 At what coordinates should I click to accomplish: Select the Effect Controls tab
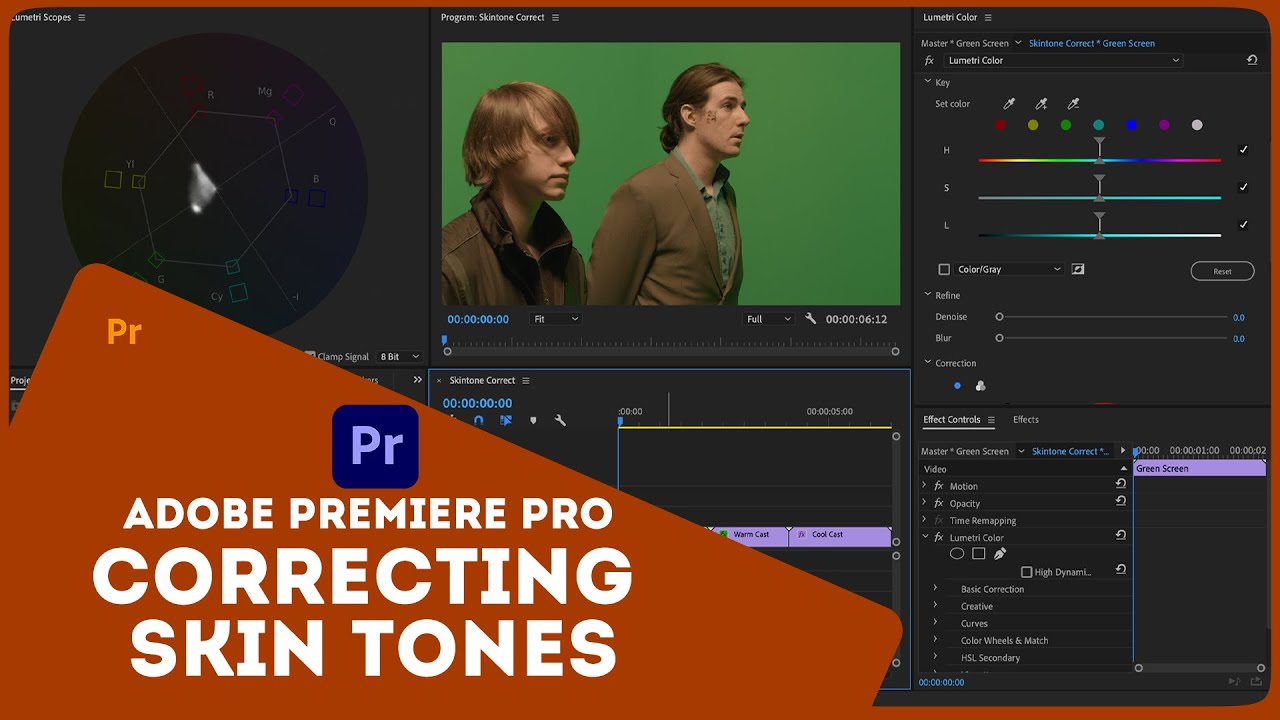(952, 420)
